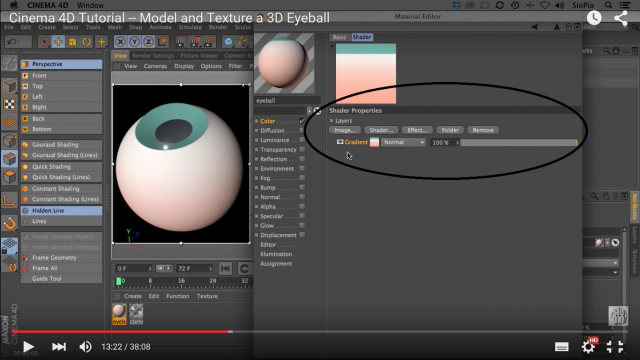Open YouTube settings gear icon
The image size is (640, 360).
point(588,347)
